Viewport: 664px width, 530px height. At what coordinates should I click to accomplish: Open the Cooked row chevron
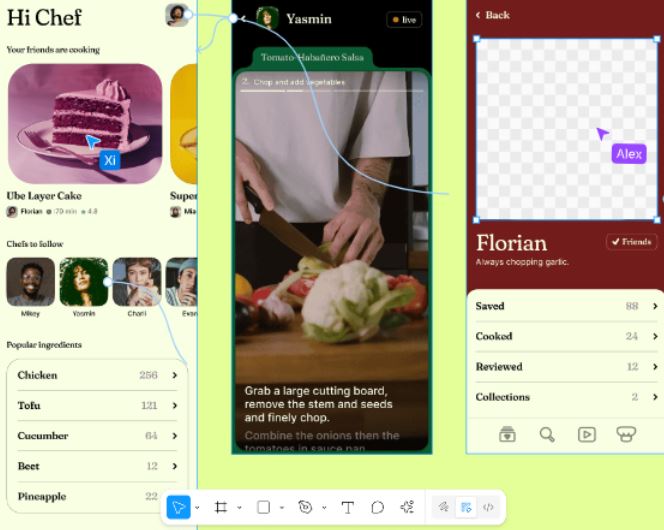point(655,336)
